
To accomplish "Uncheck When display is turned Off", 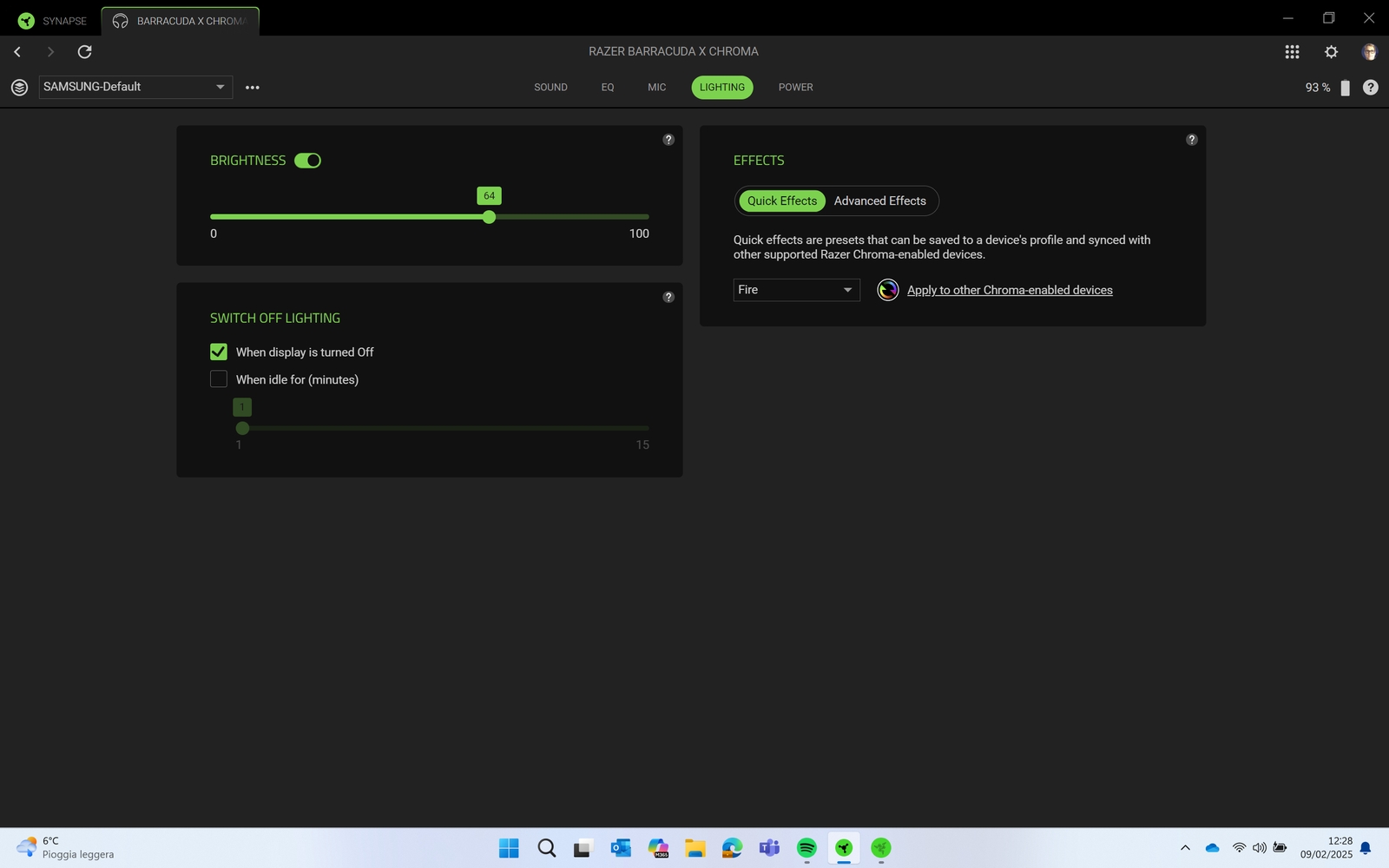I will (x=219, y=352).
